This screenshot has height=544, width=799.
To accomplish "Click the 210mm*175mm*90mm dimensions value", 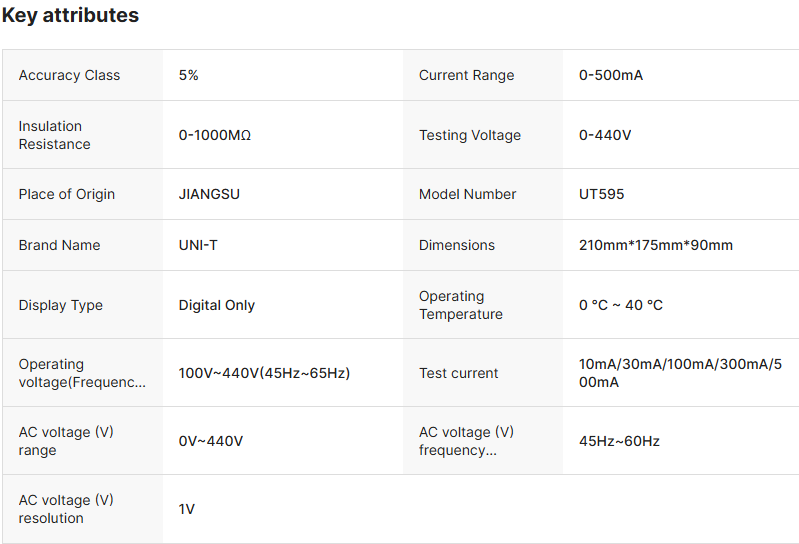I will pos(655,245).
